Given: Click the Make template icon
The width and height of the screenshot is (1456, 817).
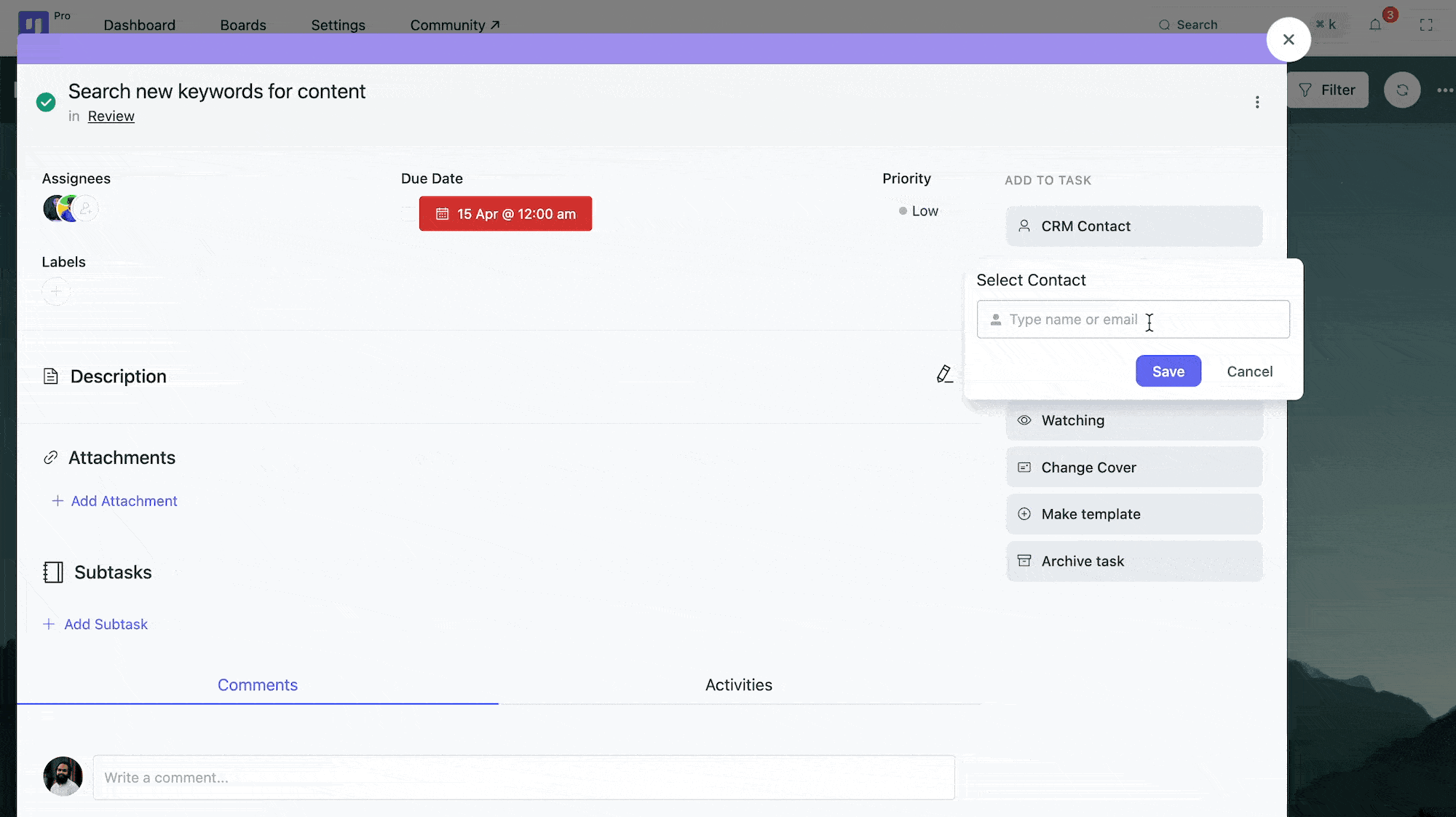Looking at the screenshot, I should coord(1025,514).
